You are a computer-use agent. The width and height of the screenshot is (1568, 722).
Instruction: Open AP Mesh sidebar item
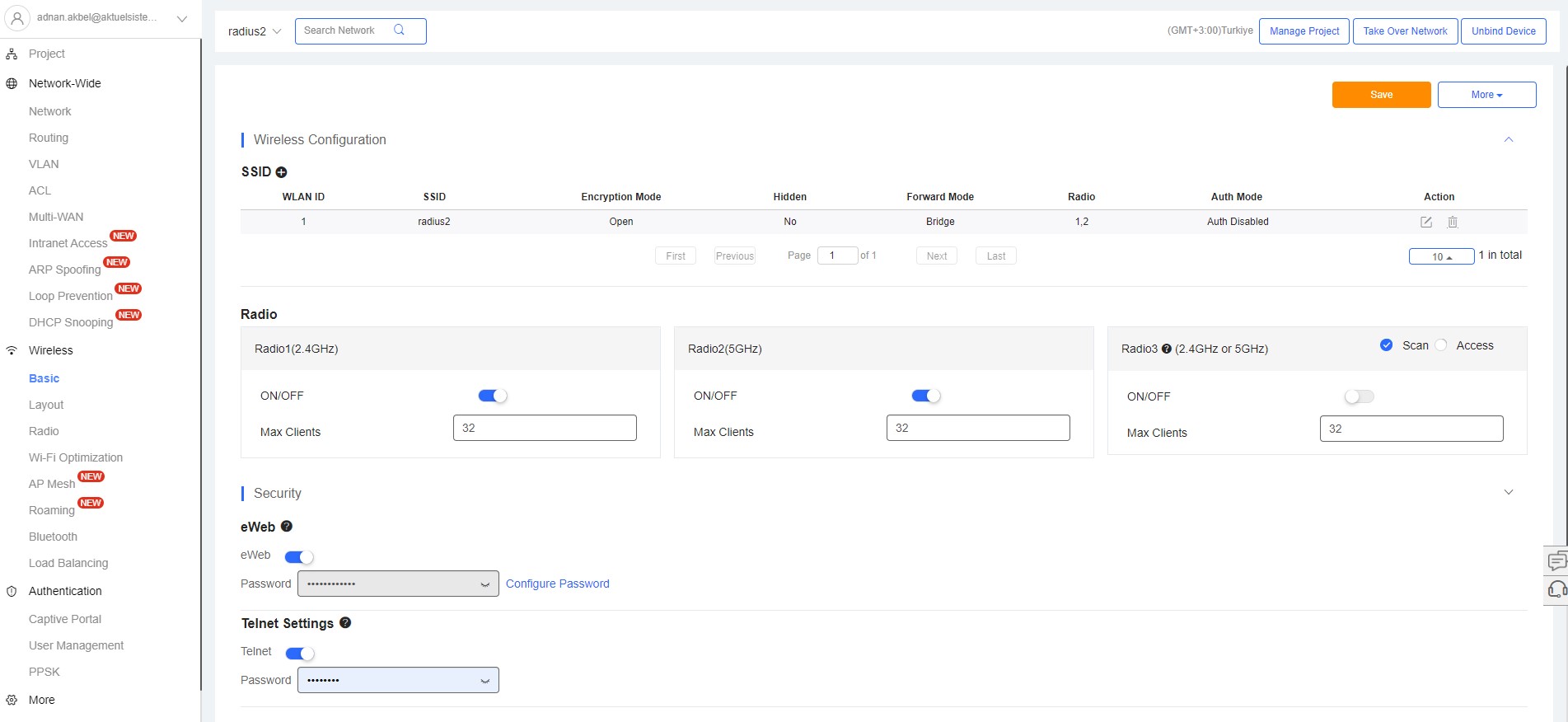[52, 484]
